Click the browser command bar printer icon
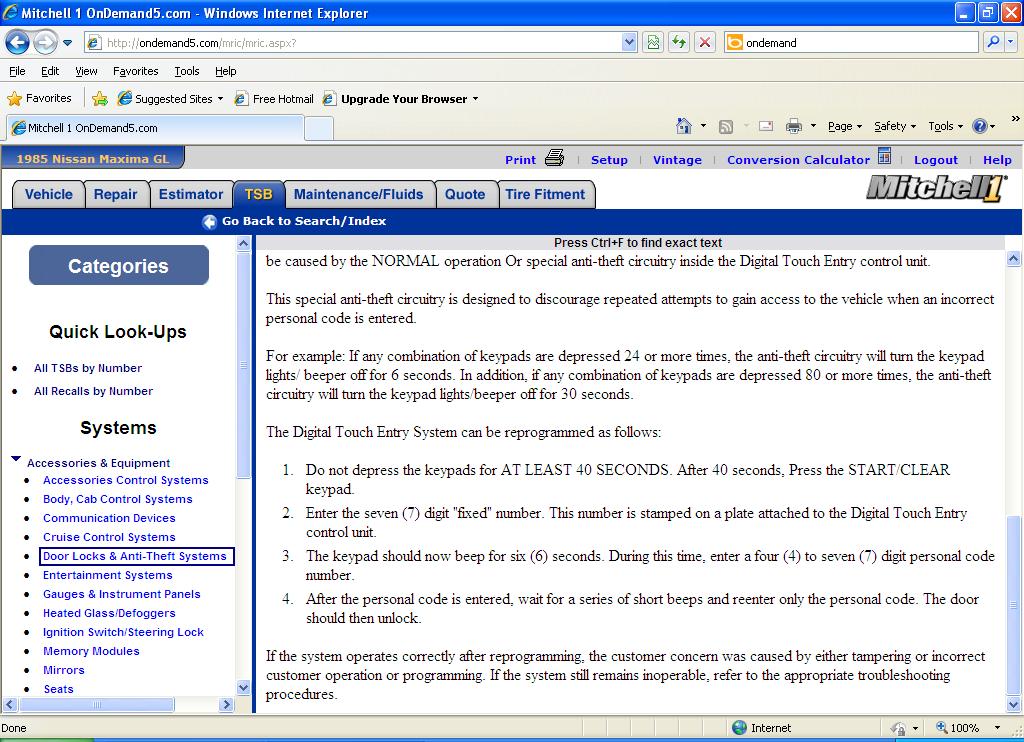The width and height of the screenshot is (1024, 742). click(793, 126)
